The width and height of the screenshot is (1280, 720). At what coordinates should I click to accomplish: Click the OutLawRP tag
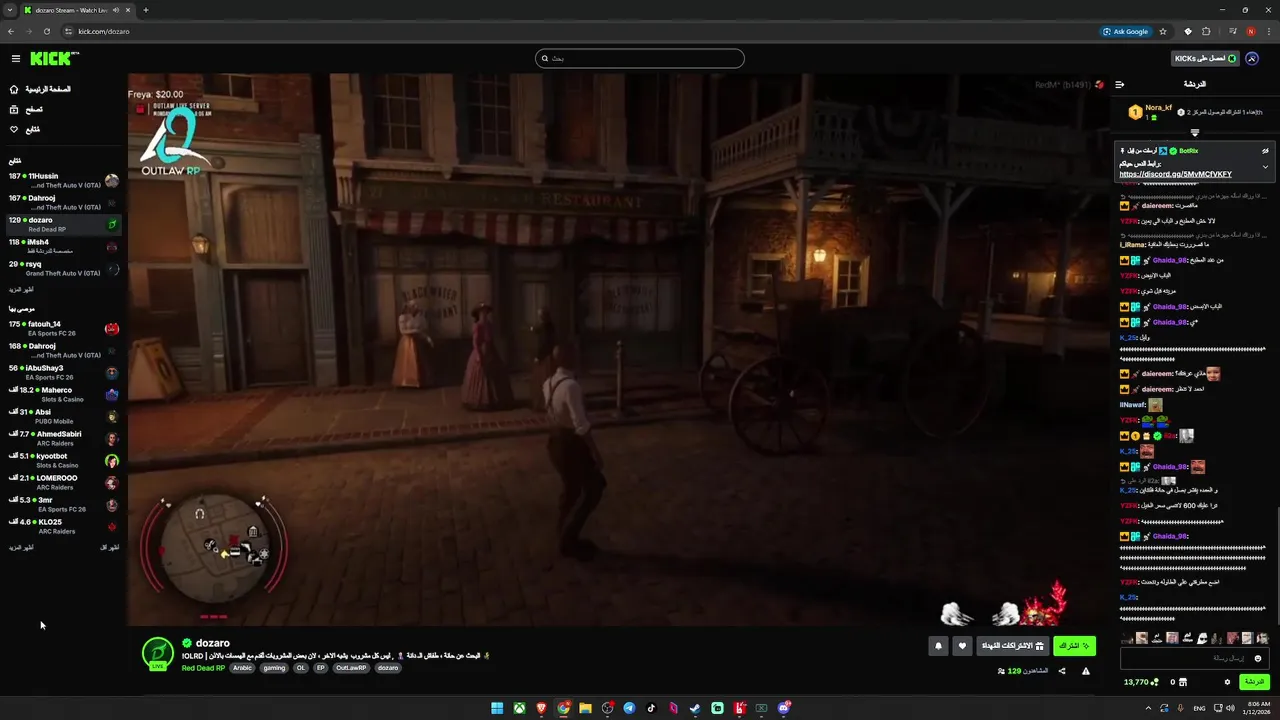[351, 668]
